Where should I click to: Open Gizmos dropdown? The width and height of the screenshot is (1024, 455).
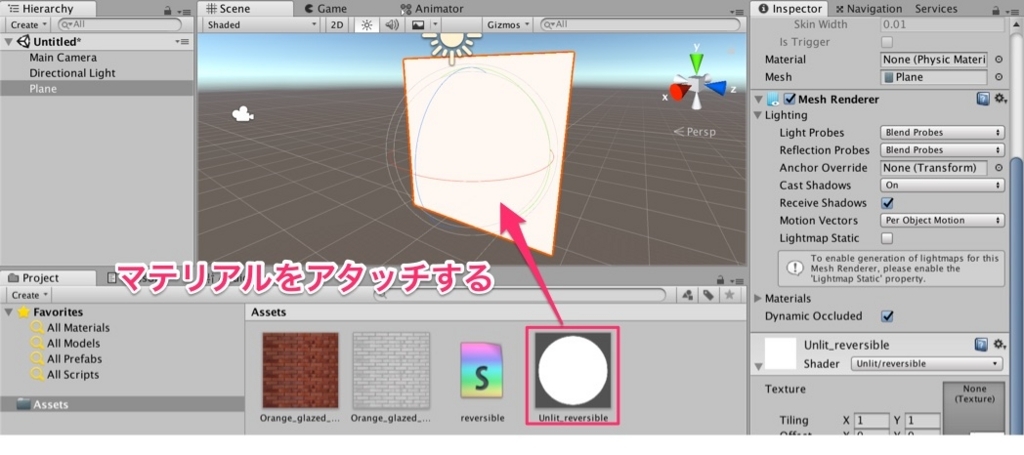(x=507, y=25)
